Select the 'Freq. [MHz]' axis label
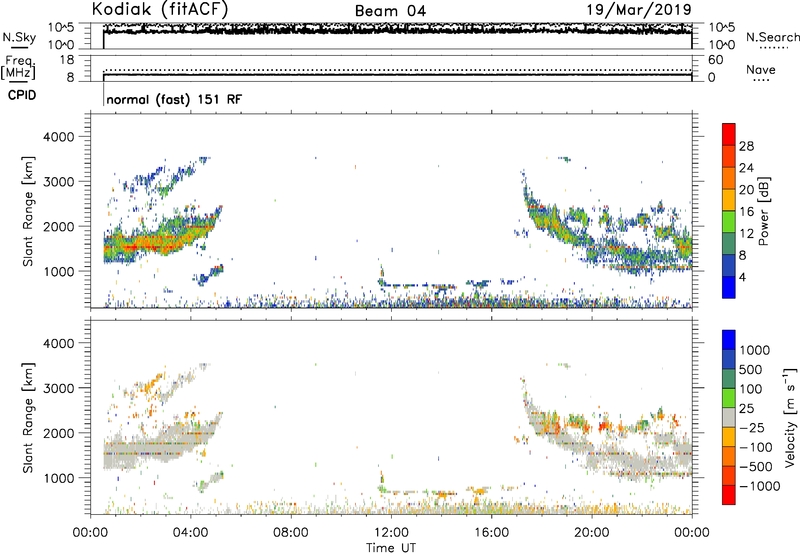 point(18,68)
